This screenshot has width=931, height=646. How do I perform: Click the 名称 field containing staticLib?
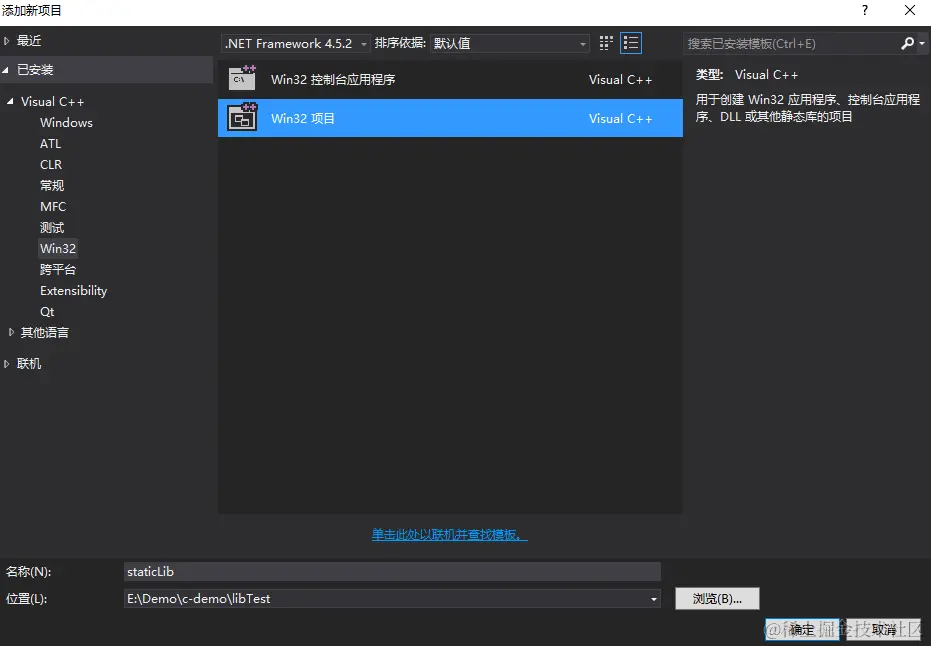click(392, 572)
